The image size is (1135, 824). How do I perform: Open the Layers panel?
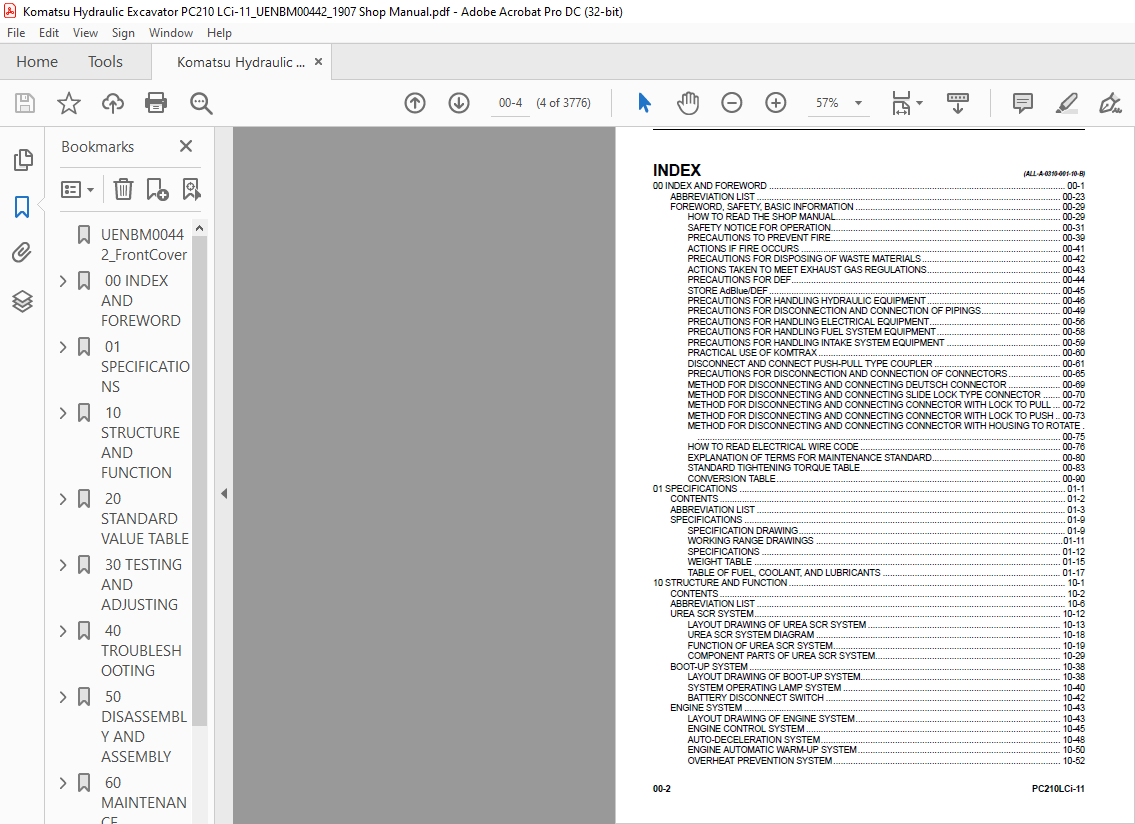22,300
